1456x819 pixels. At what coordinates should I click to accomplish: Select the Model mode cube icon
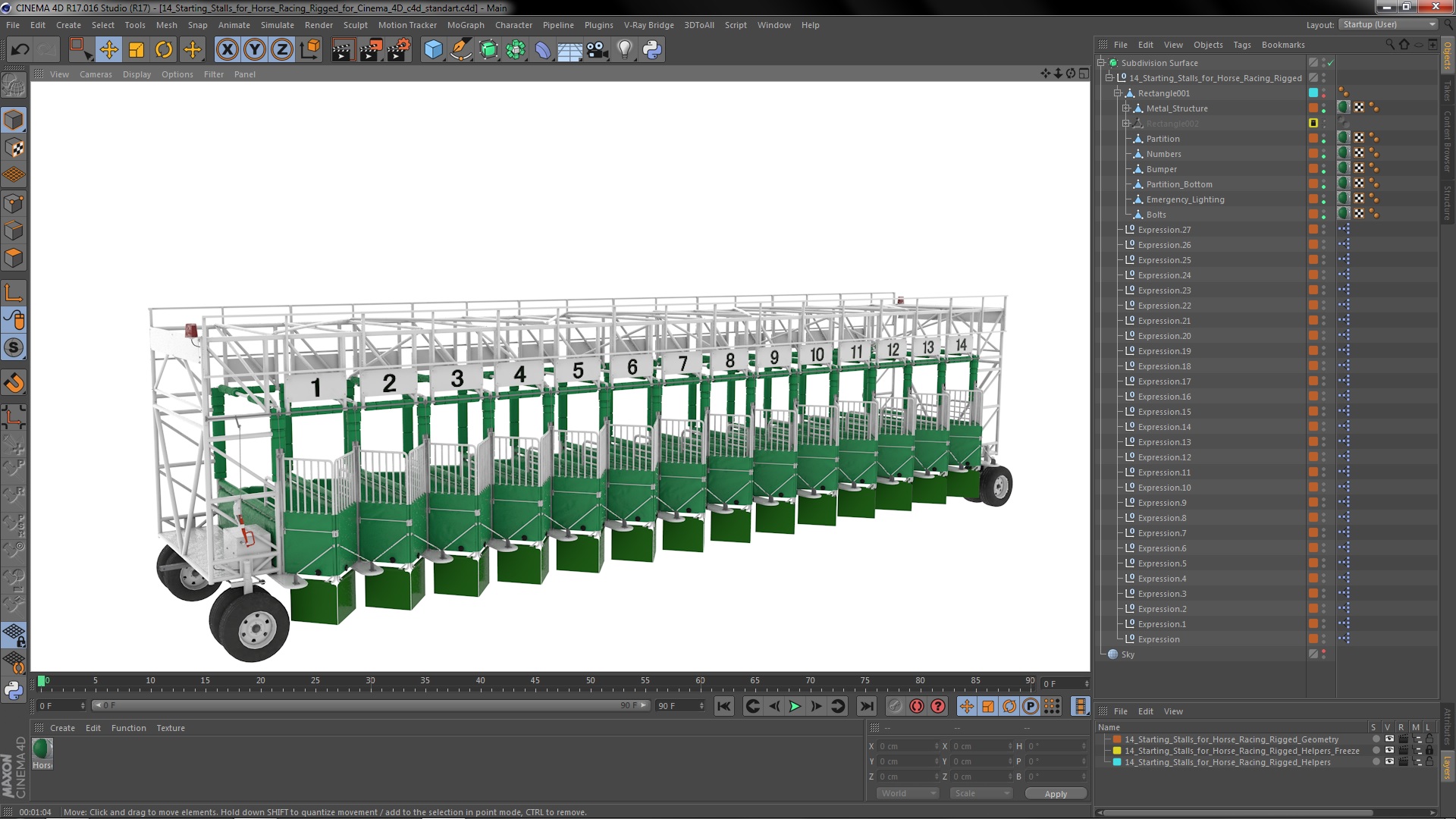tap(14, 120)
